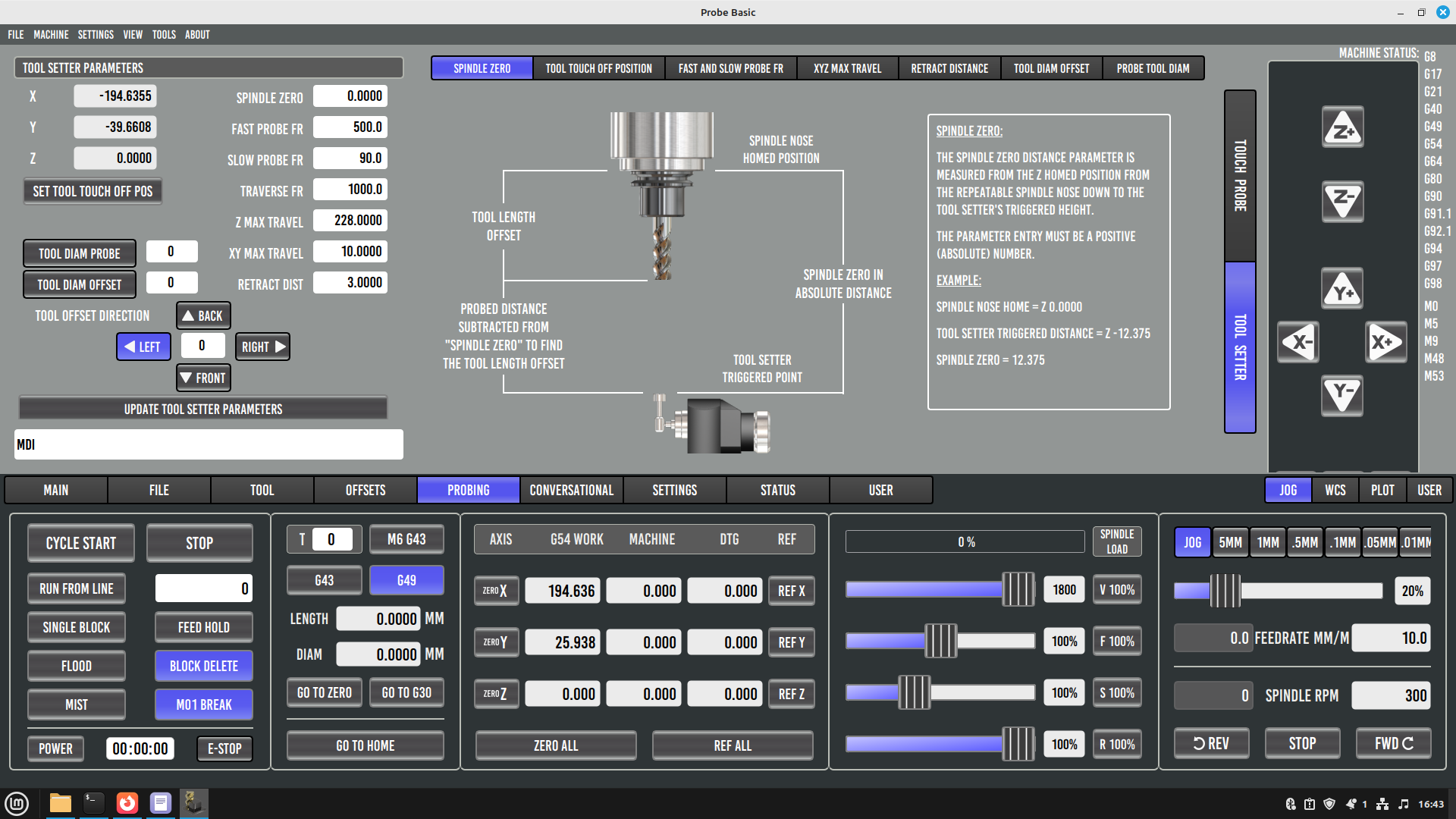Reverse spindle with REV button

coord(1212,743)
